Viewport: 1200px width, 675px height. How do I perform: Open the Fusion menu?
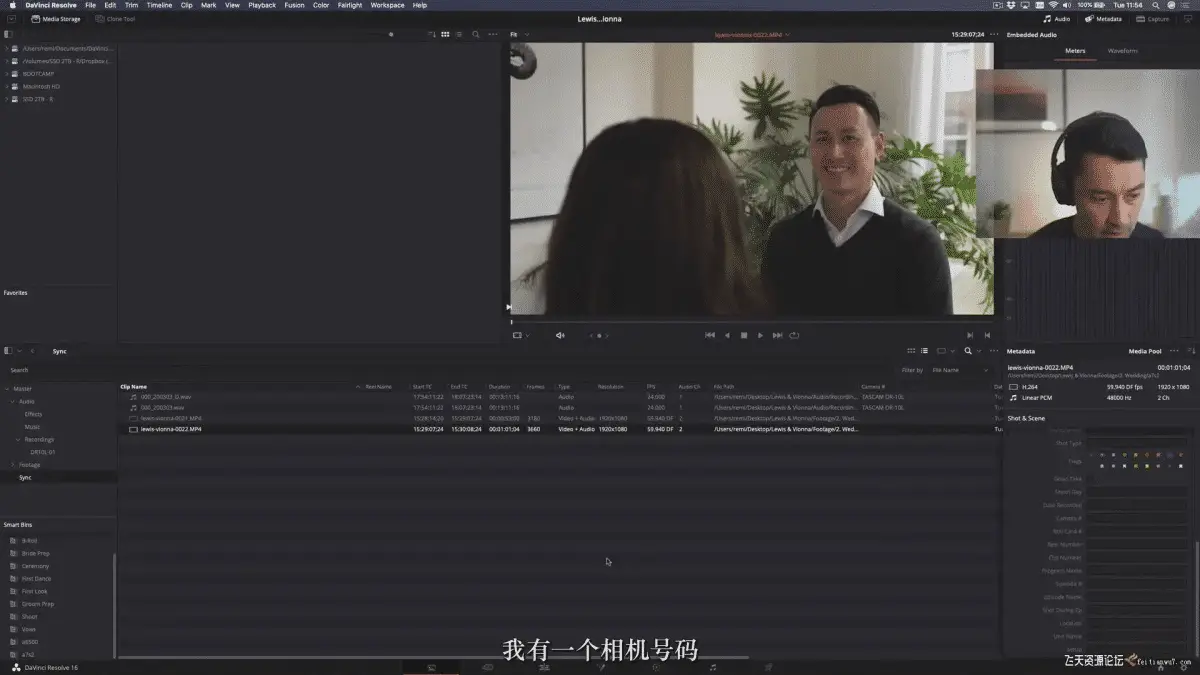(294, 5)
